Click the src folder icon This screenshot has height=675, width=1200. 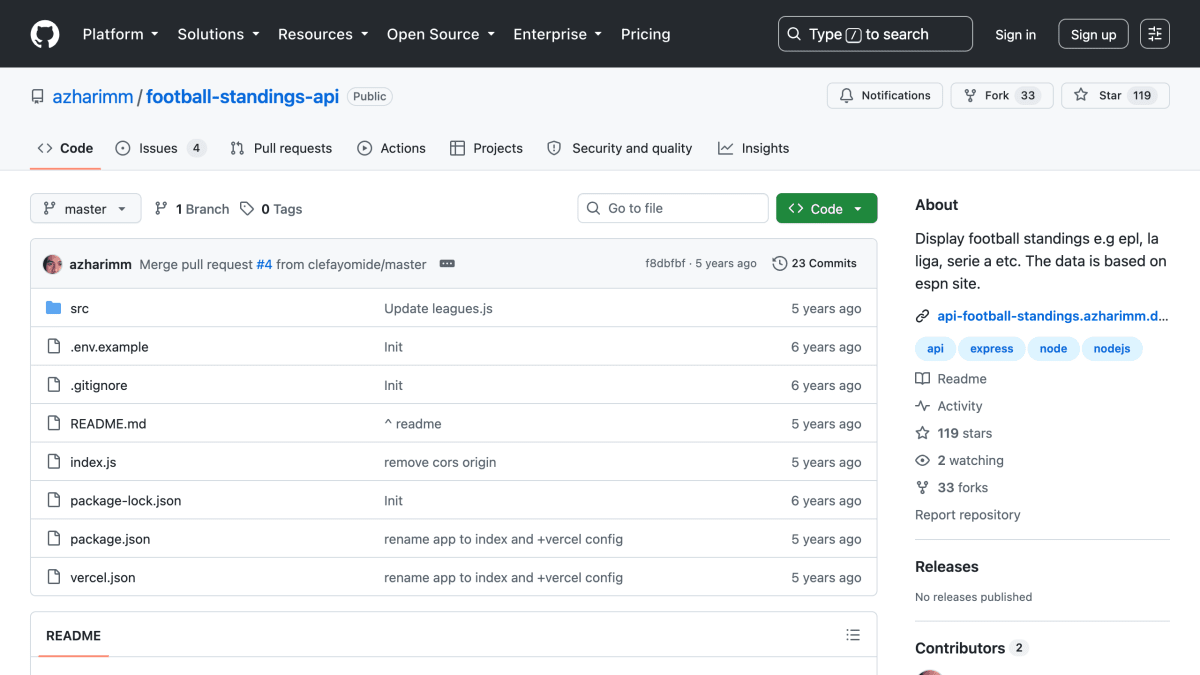54,308
